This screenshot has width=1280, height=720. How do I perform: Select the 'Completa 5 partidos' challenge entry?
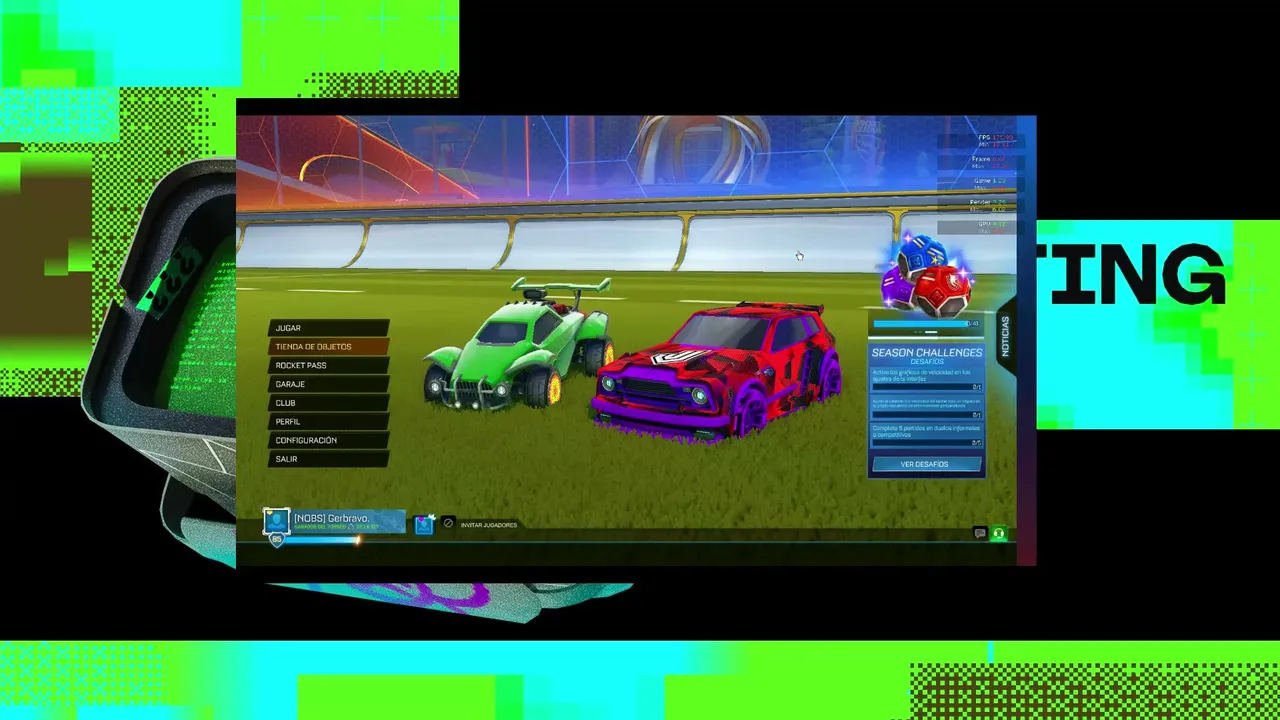pos(926,434)
